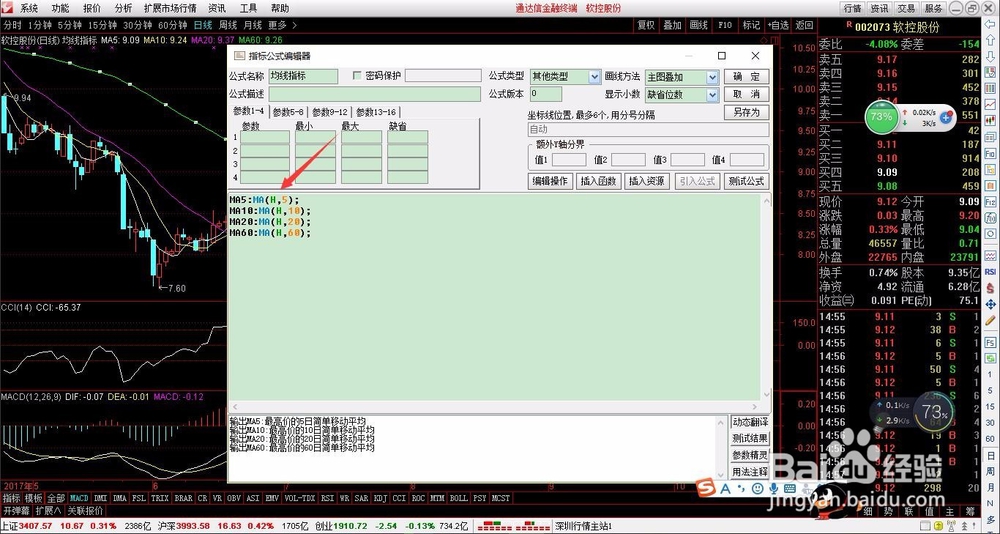Click the back arrow icon in right sidebar
Image resolution: width=1000 pixels, height=534 pixels.
pos(991,24)
